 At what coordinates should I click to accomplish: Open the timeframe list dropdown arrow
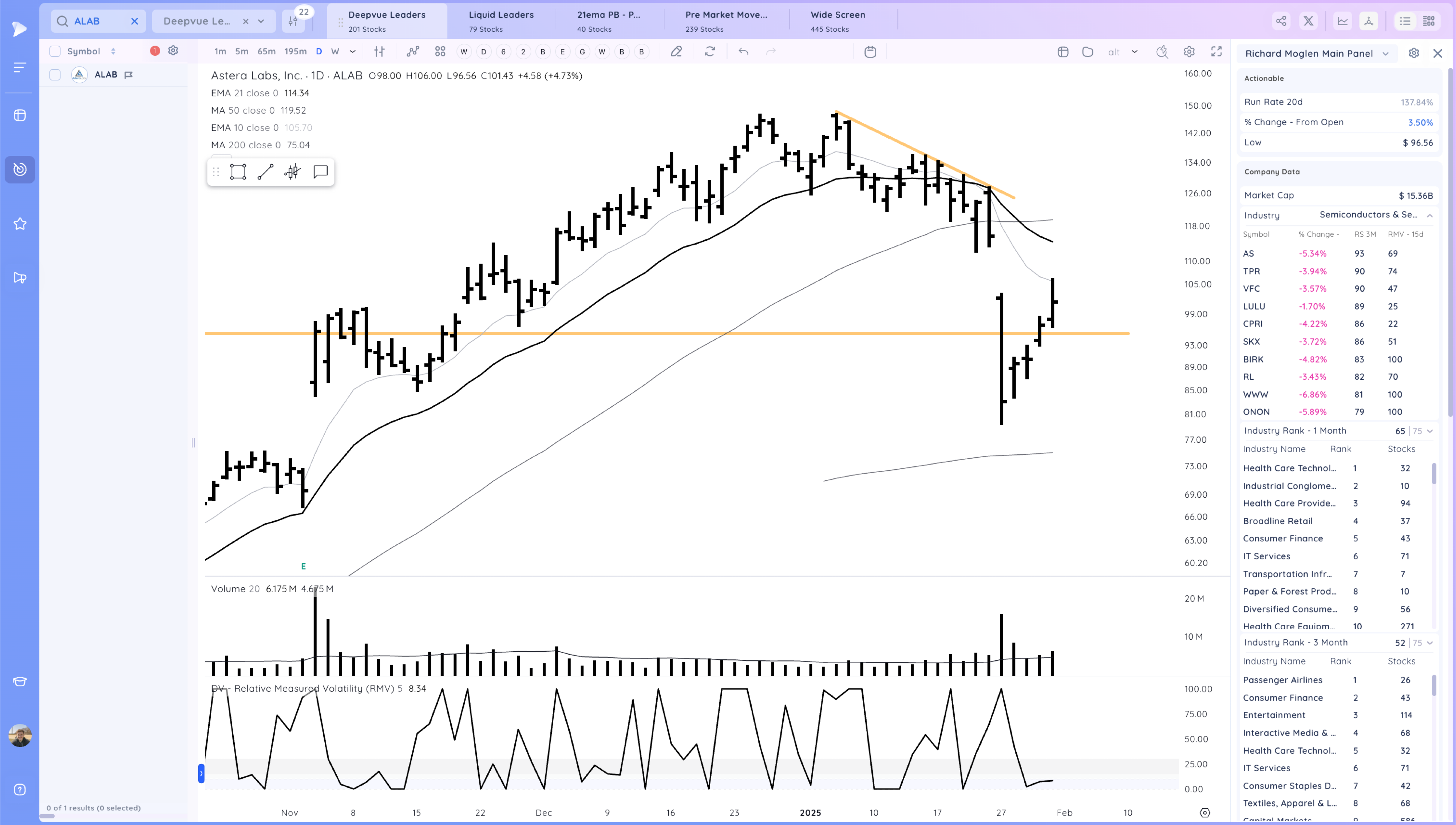point(353,52)
